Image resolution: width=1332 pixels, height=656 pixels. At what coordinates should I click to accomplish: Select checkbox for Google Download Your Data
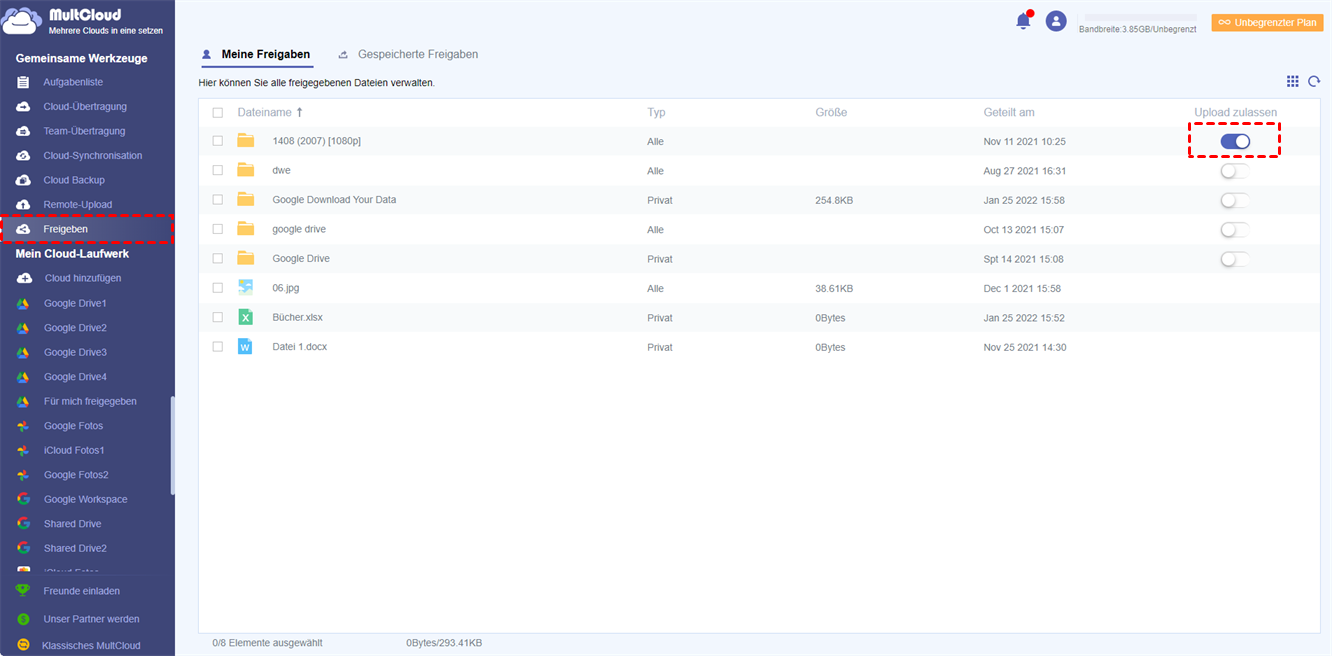pyautogui.click(x=218, y=200)
